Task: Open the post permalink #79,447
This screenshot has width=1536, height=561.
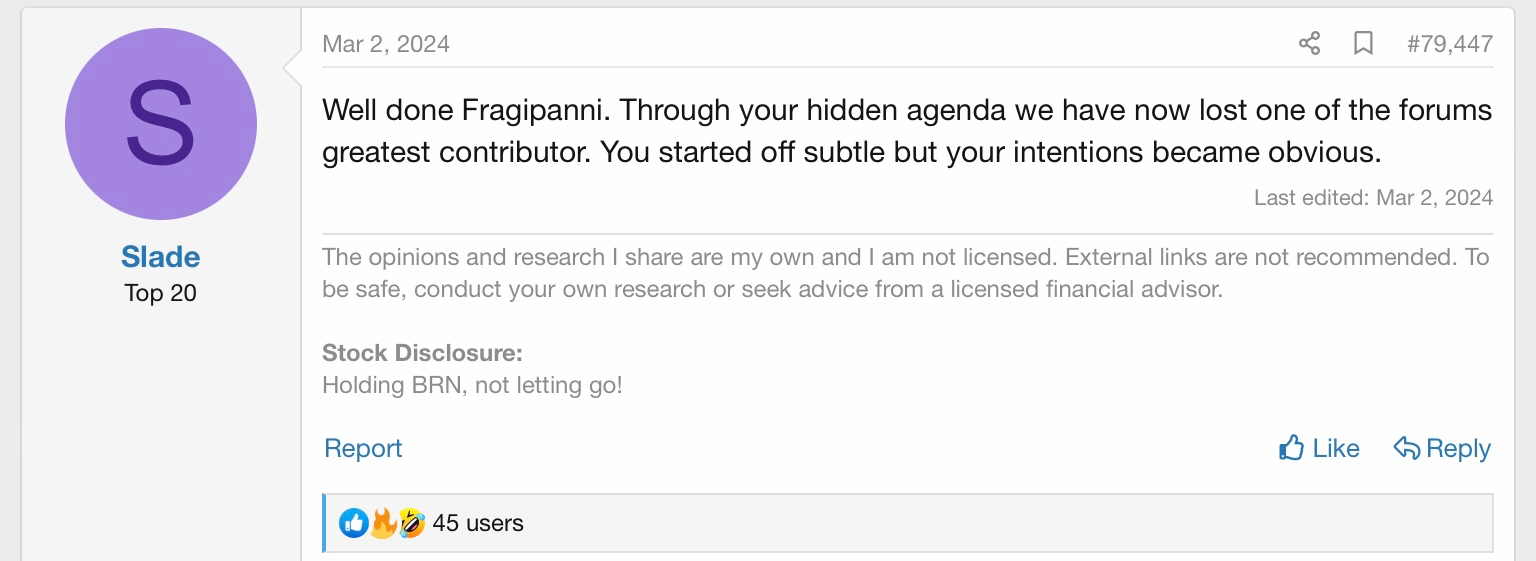Action: click(x=1449, y=44)
